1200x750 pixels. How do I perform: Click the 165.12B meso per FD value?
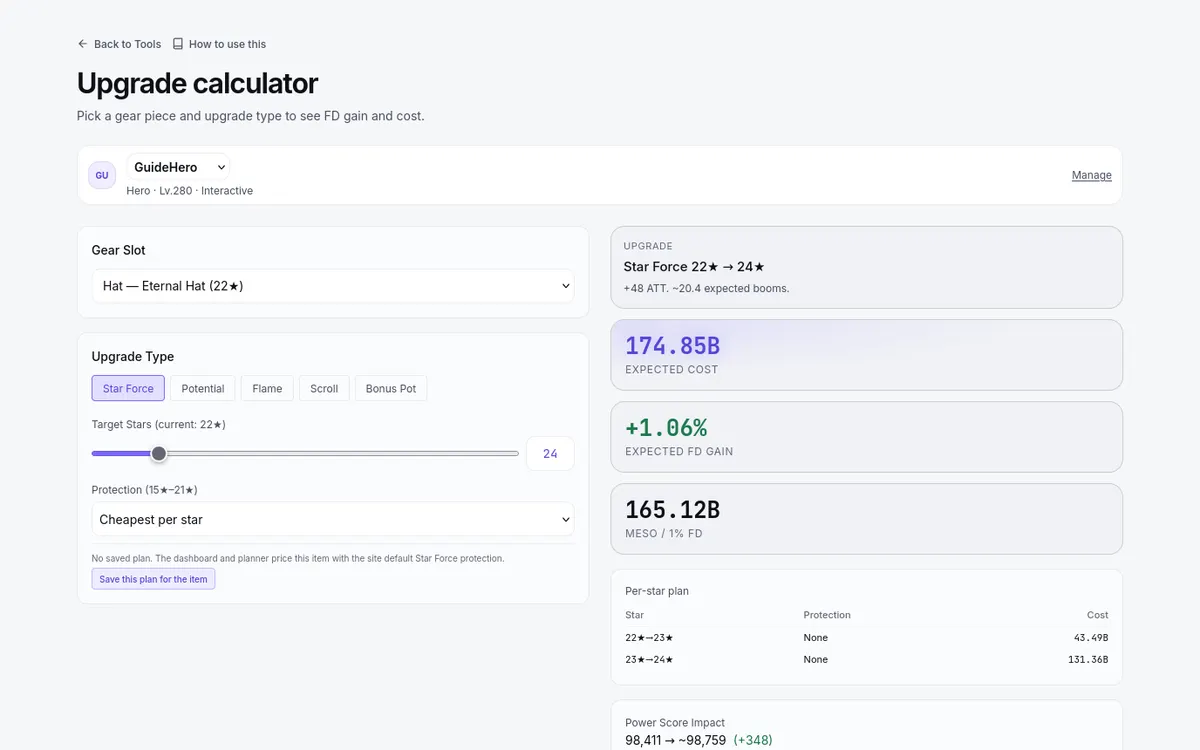[672, 510]
